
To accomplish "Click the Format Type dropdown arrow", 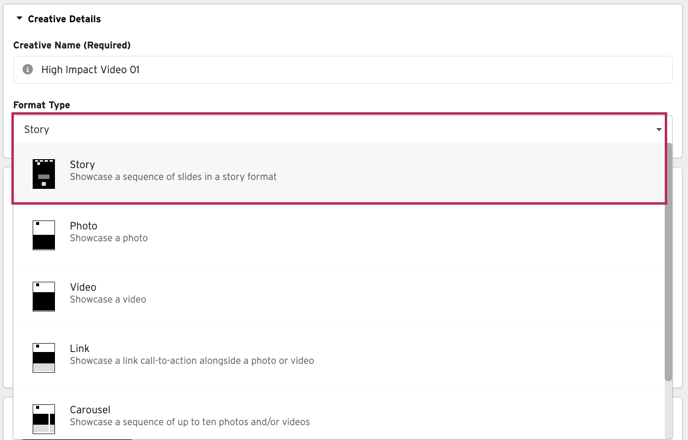I will point(658,130).
